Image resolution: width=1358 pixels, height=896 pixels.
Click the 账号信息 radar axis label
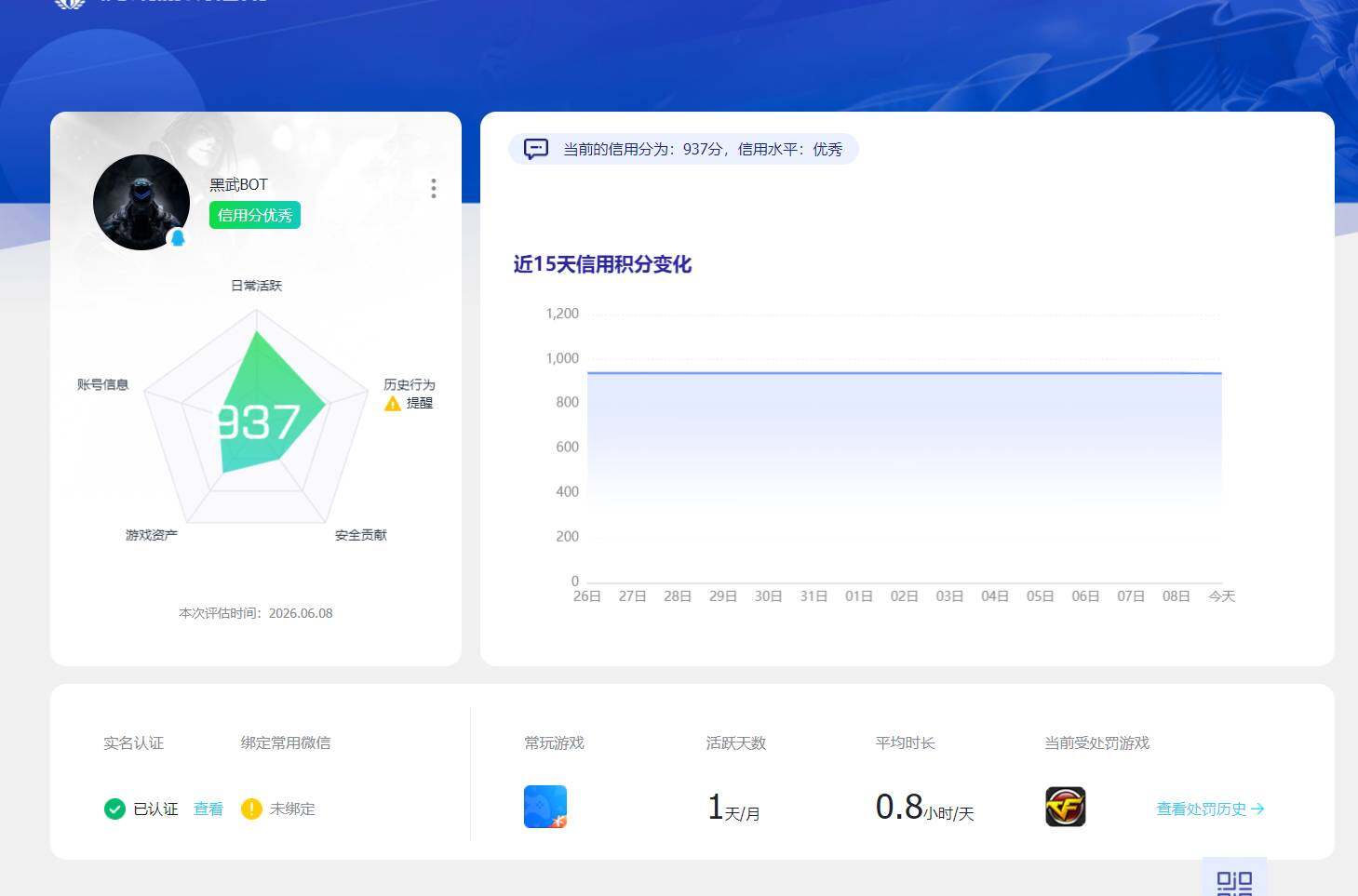point(103,384)
